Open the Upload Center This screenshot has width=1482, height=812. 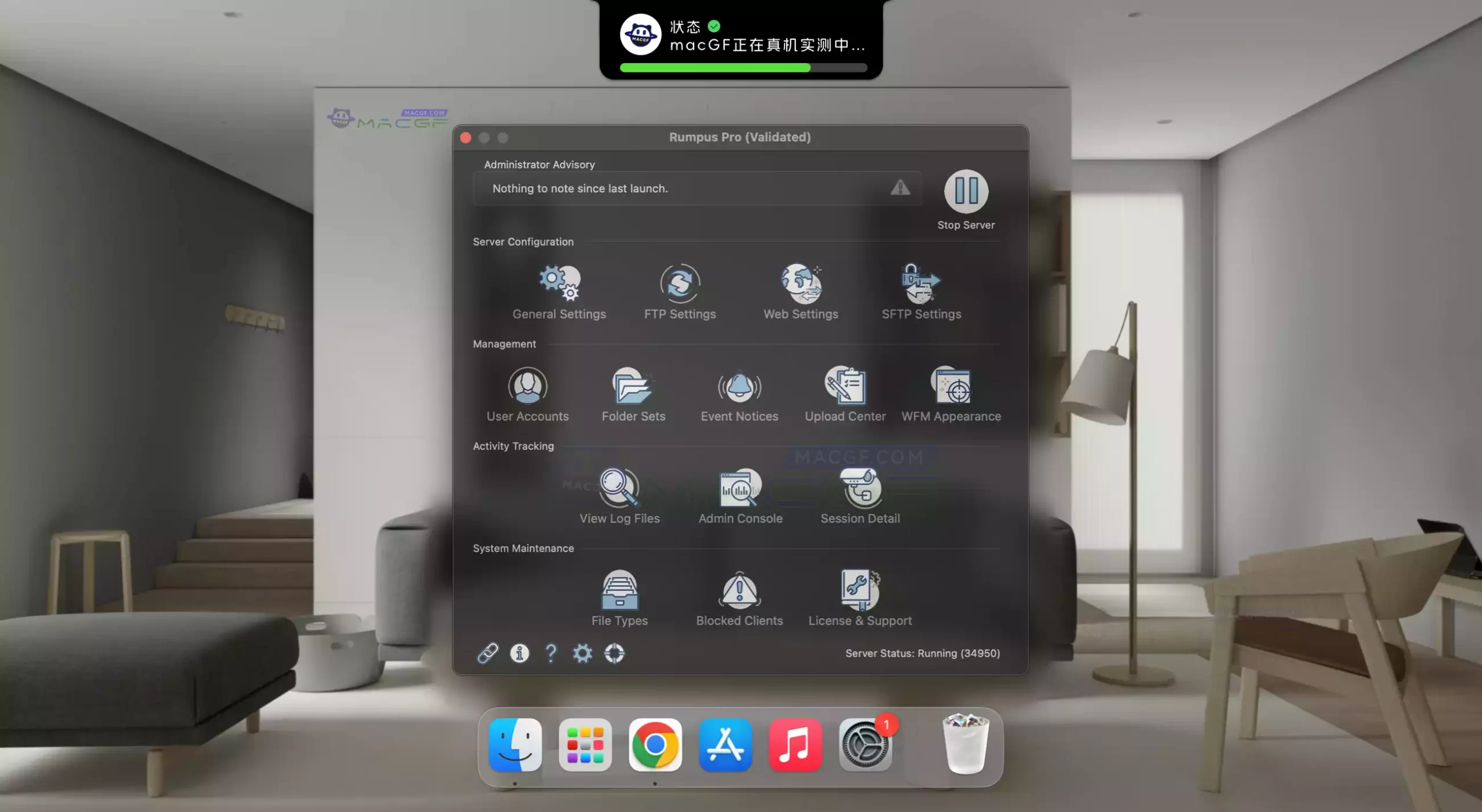tap(845, 386)
